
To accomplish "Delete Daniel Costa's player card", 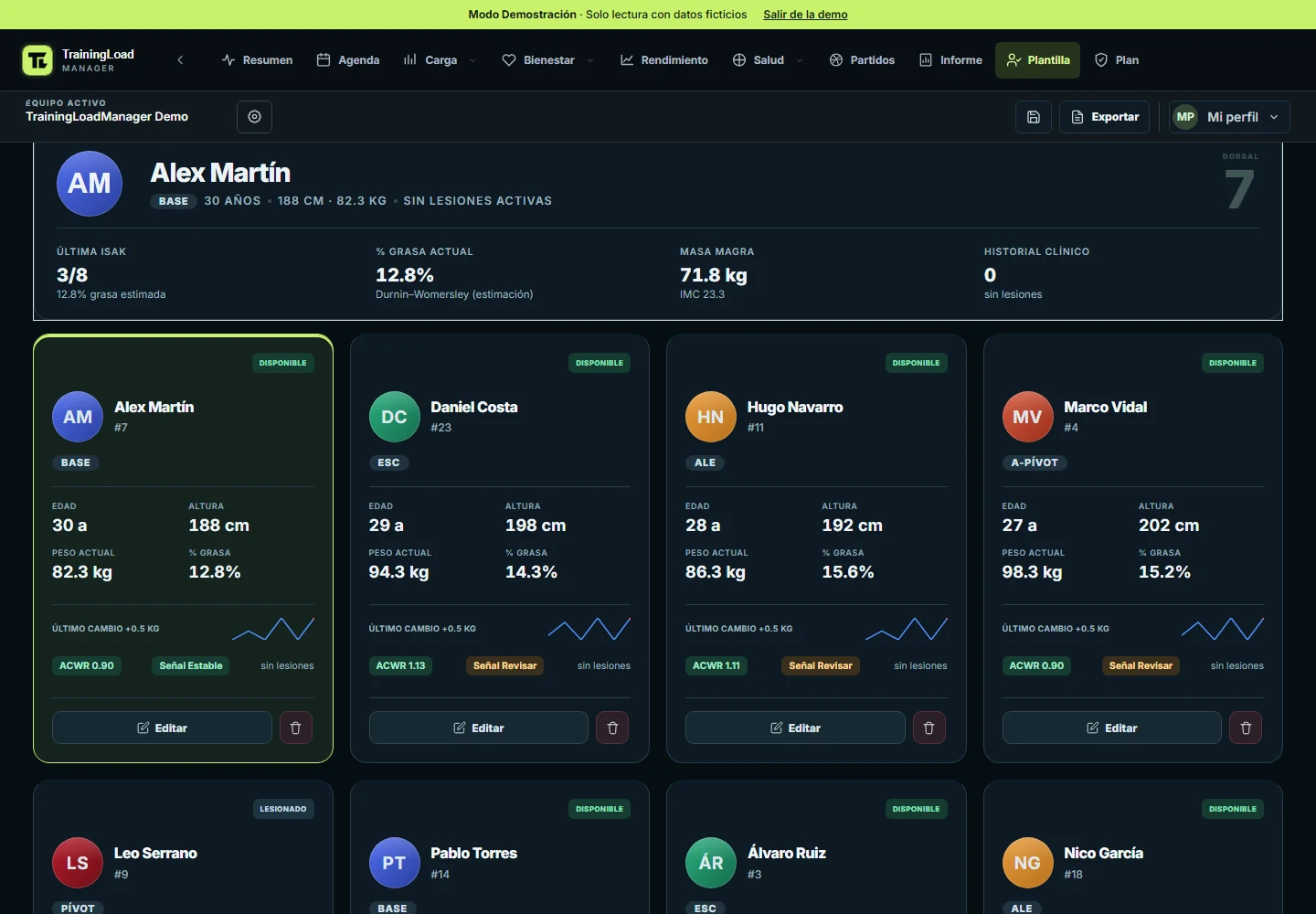I will click(x=612, y=728).
